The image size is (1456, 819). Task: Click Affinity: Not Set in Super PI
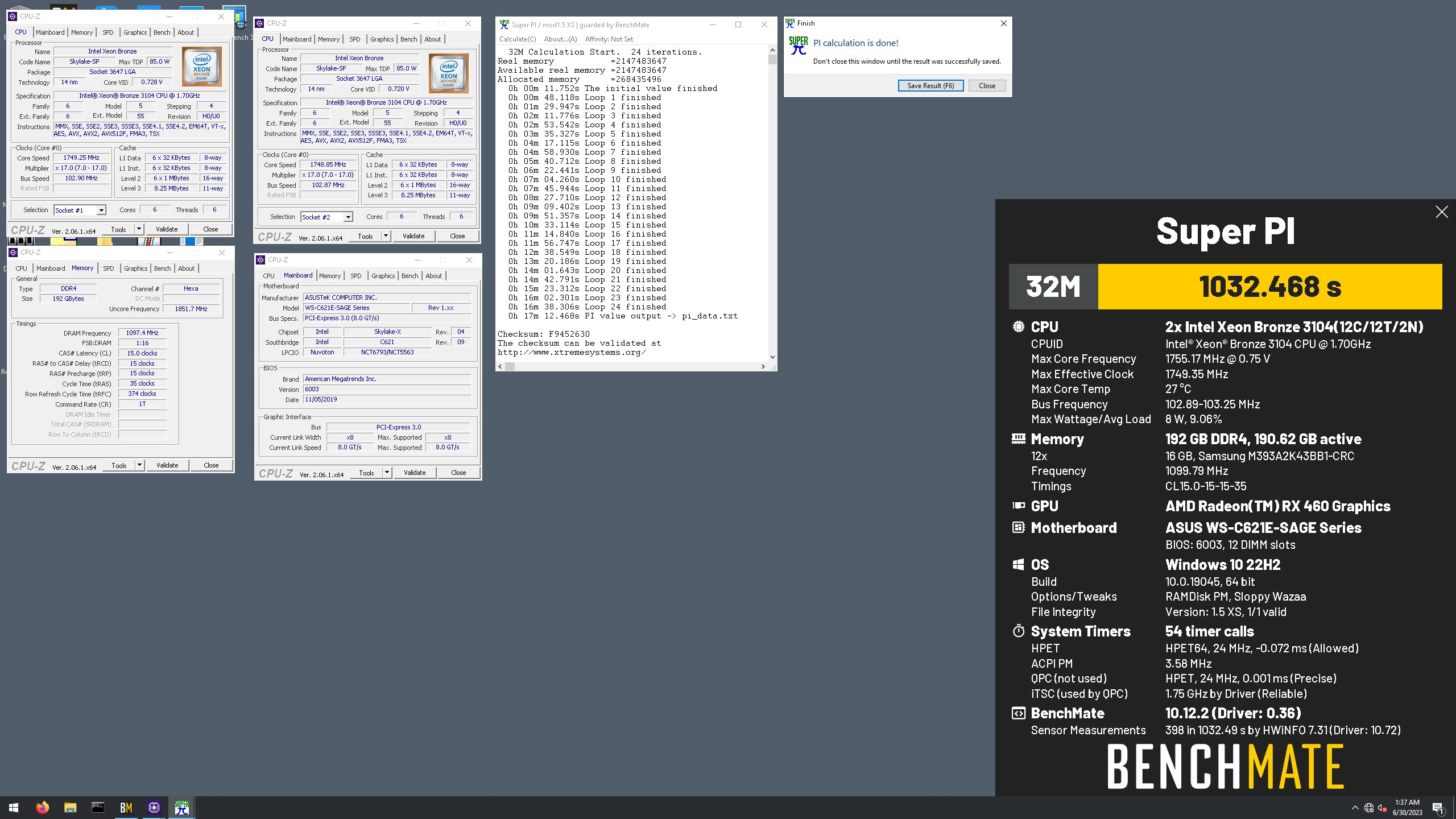(609, 39)
